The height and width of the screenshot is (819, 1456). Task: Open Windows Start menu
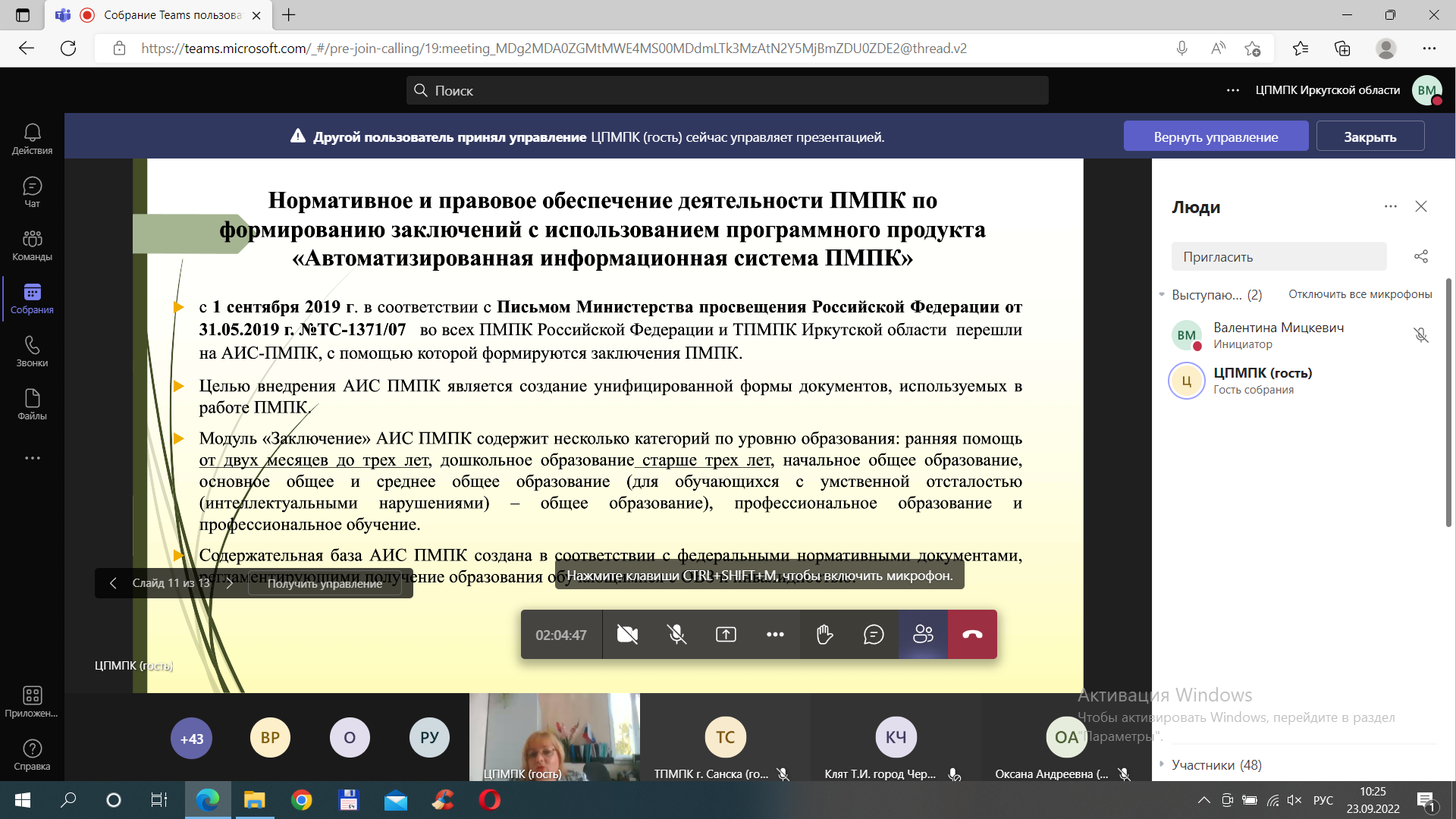23,800
